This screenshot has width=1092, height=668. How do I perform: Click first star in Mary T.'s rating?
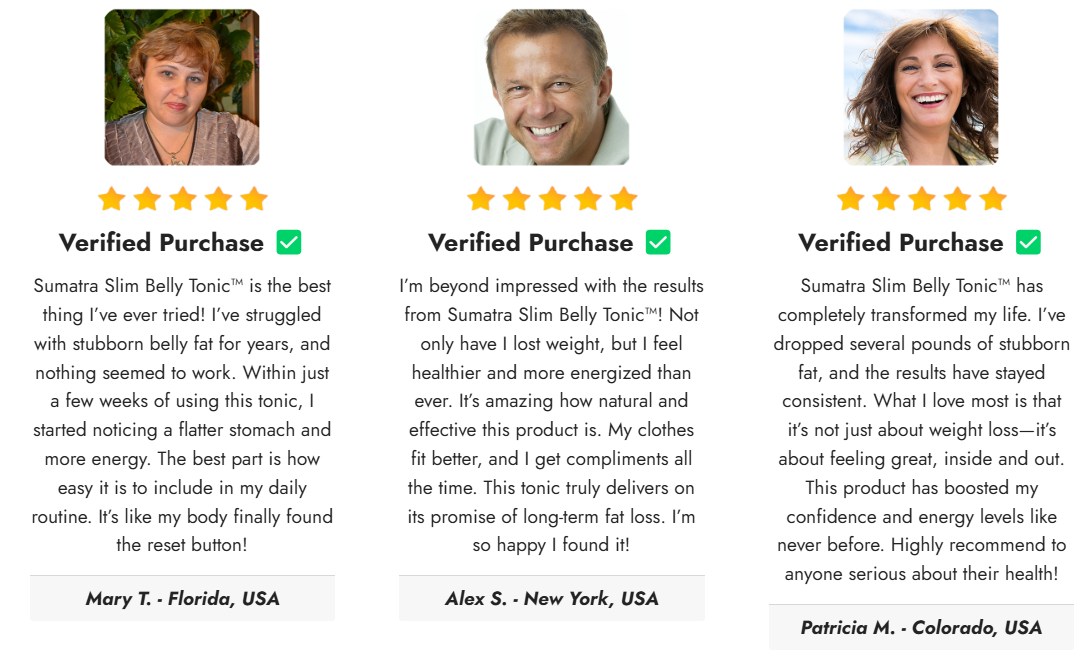pyautogui.click(x=111, y=199)
